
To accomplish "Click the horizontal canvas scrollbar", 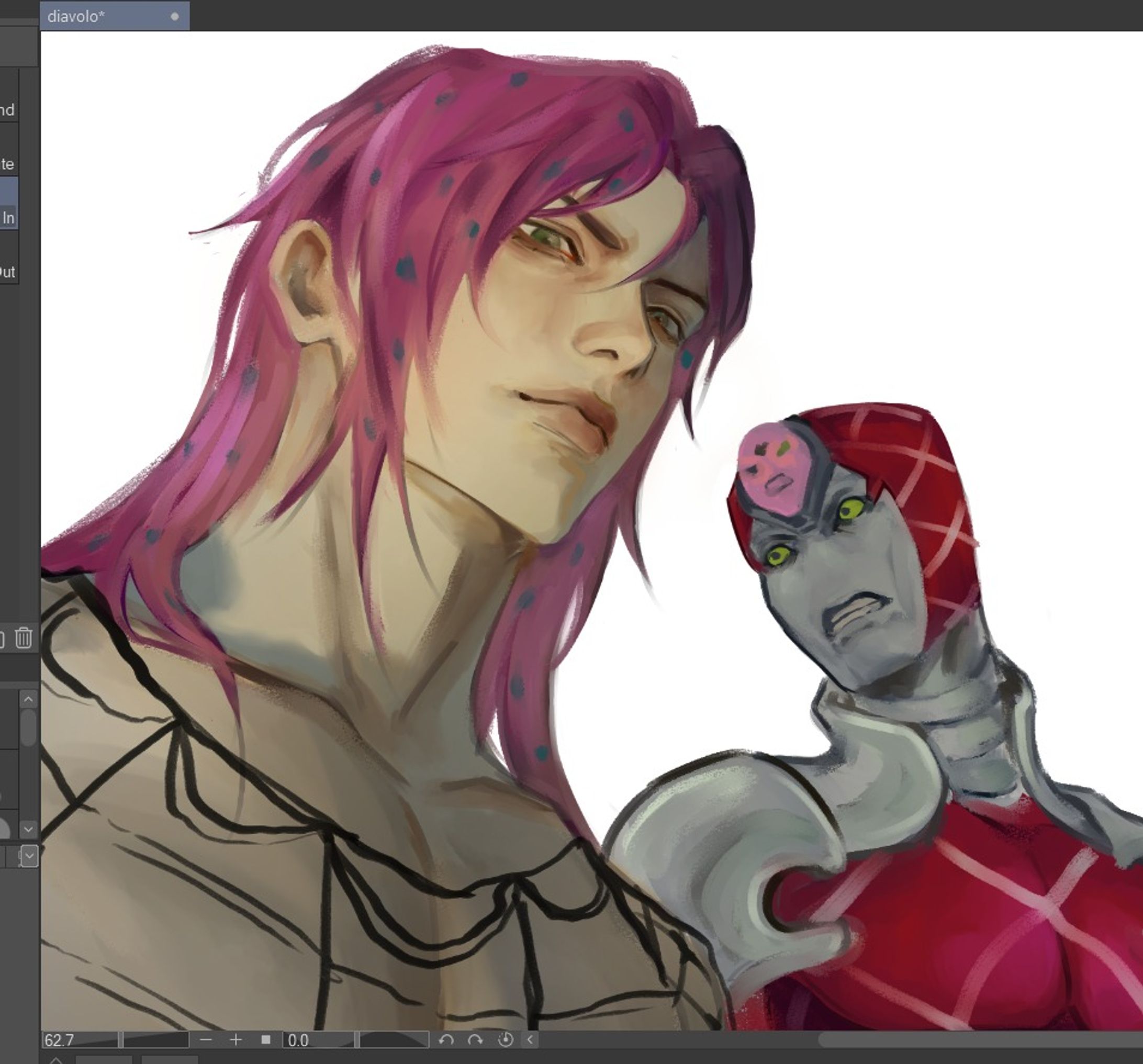I will (980, 1039).
